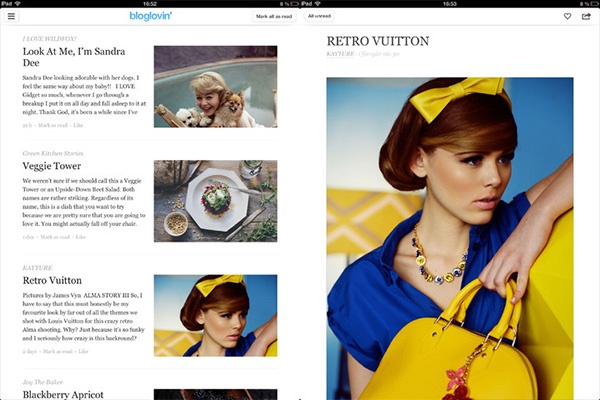Tap the left iPad Wi-Fi status icon
The height and width of the screenshot is (400, 600).
(x=17, y=3)
